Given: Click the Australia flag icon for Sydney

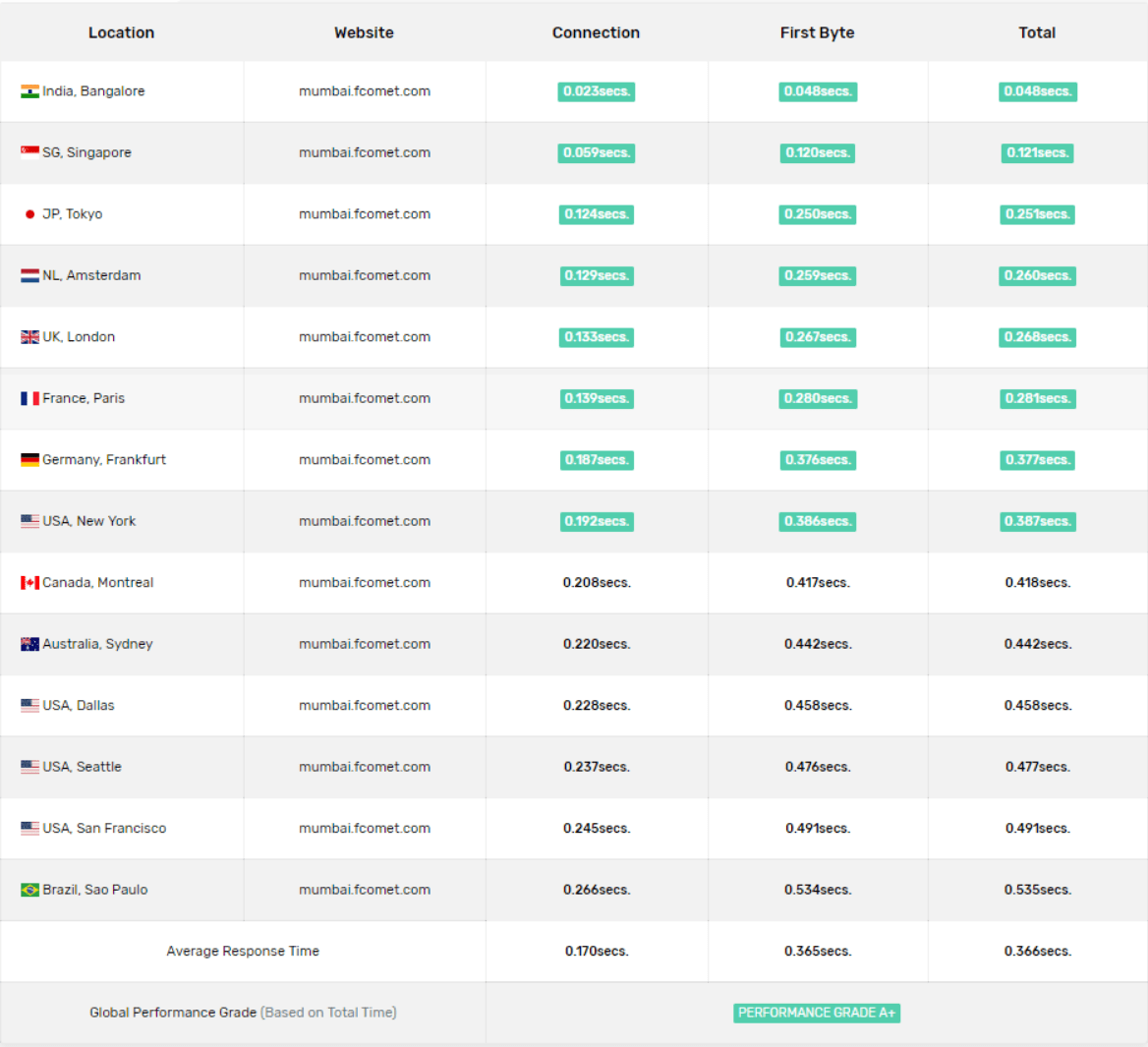Looking at the screenshot, I should [x=29, y=645].
